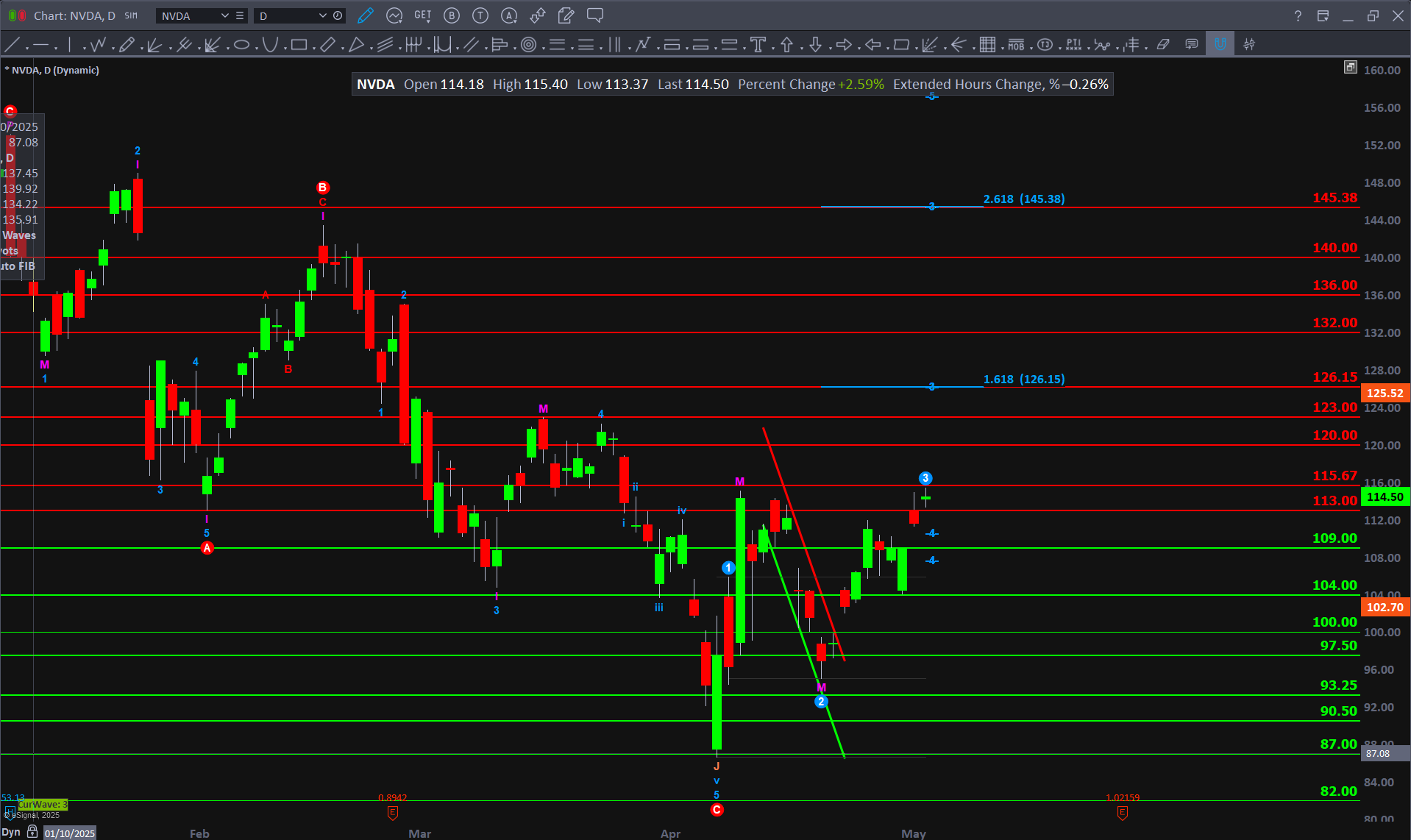Toggle the green link indicator
The width and height of the screenshot is (1411, 840).
click(x=13, y=15)
